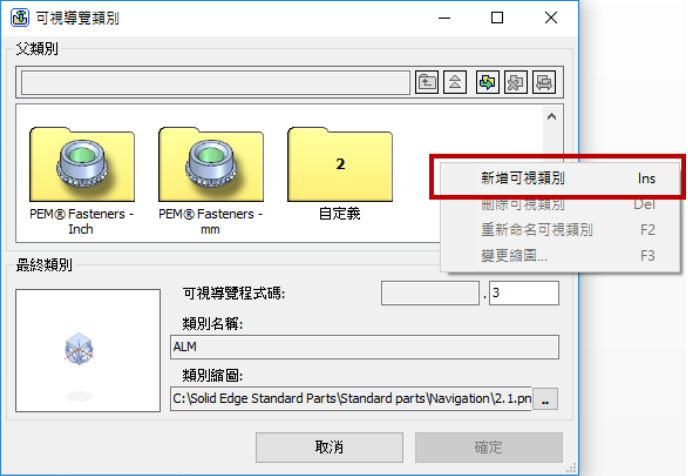Viewport: 688px width, 476px height.
Task: Click the go up one level folder icon
Action: pos(426,82)
